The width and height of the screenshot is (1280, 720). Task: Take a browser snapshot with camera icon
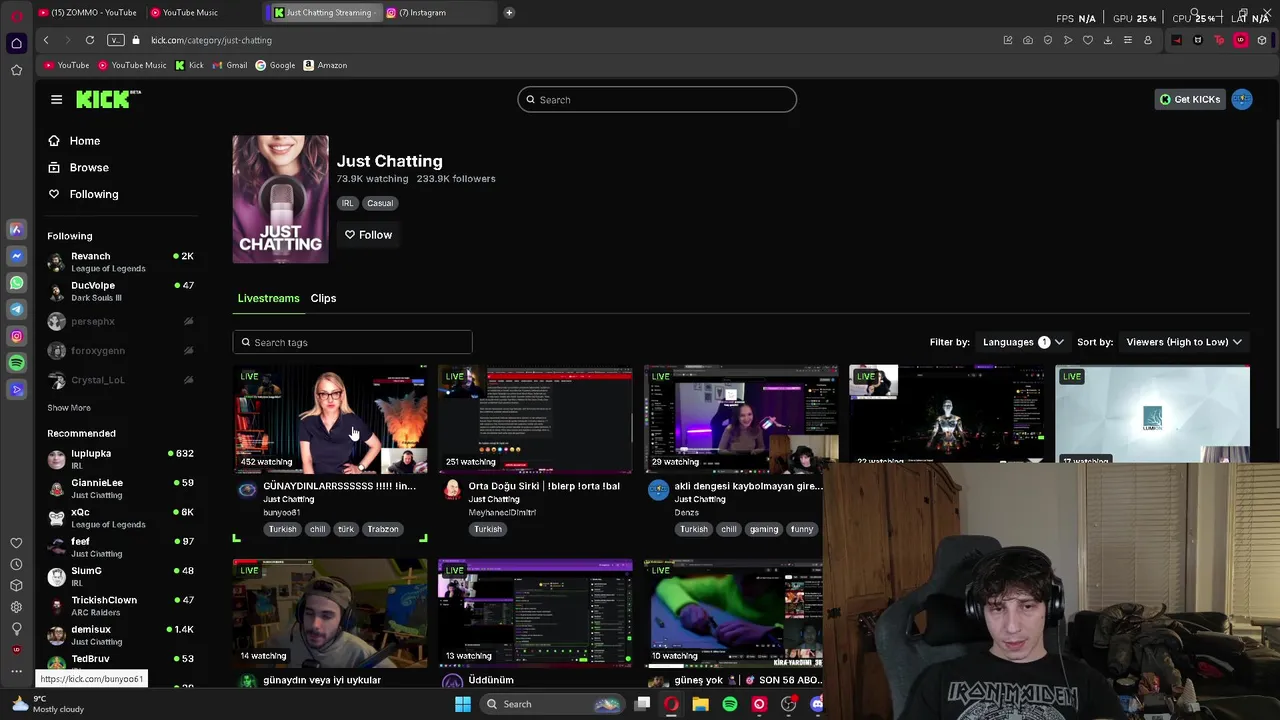click(1028, 40)
